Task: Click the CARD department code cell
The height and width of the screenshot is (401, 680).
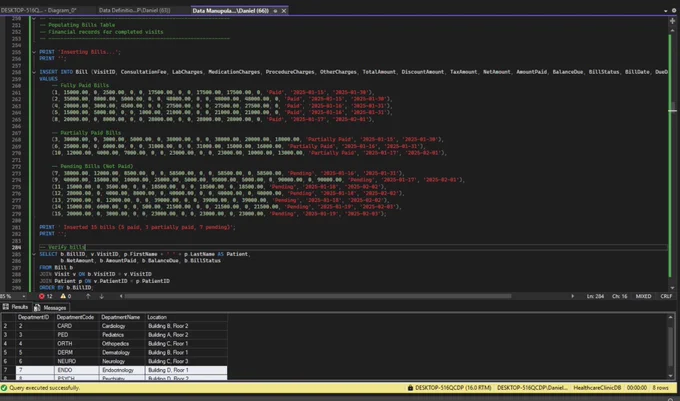Action: (77, 326)
